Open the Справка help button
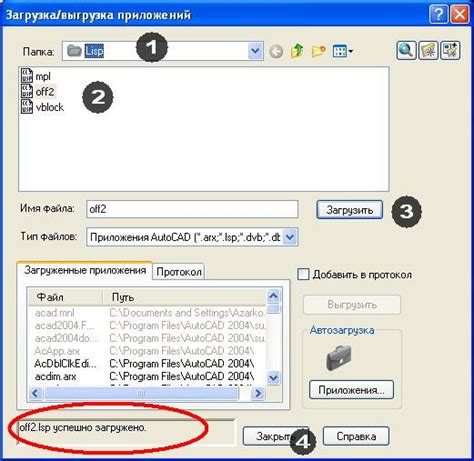This screenshot has width=474, height=461. [x=356, y=436]
